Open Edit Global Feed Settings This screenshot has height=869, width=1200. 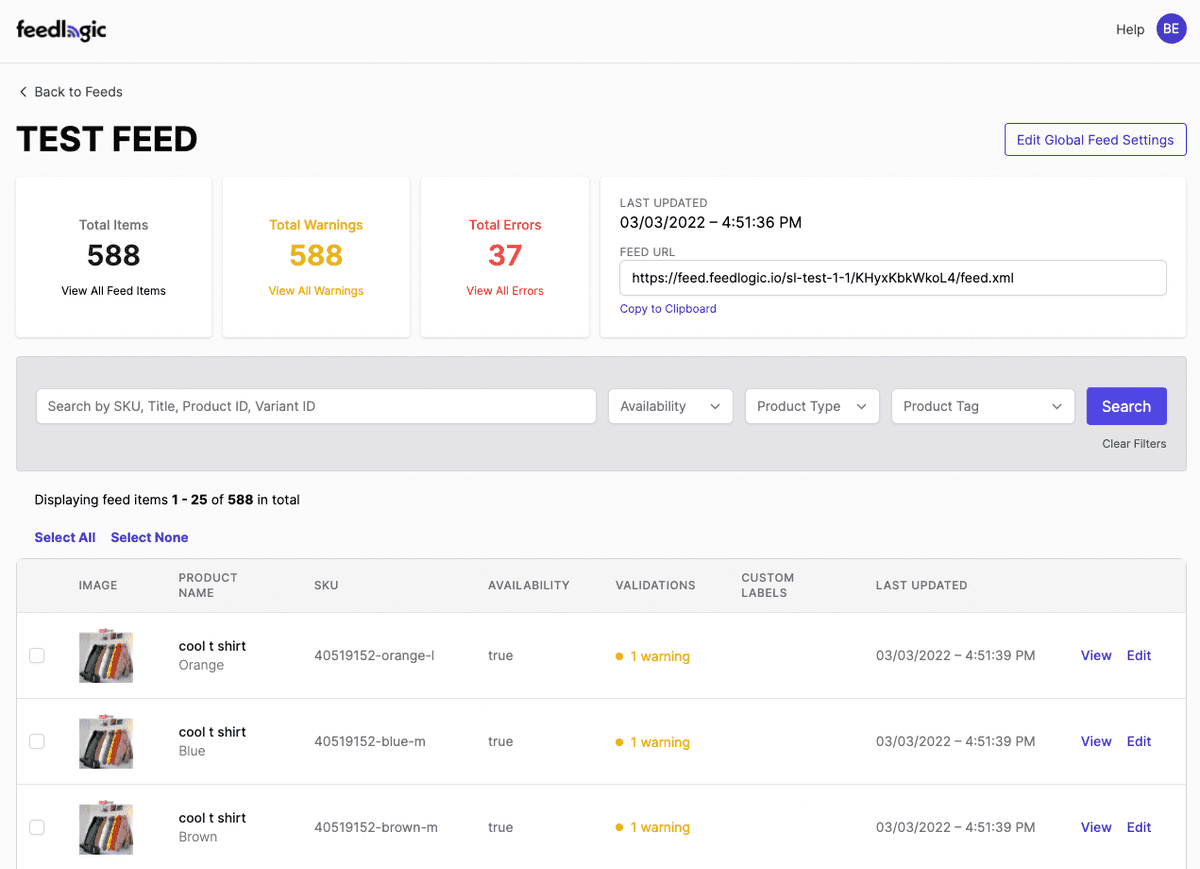tap(1095, 139)
